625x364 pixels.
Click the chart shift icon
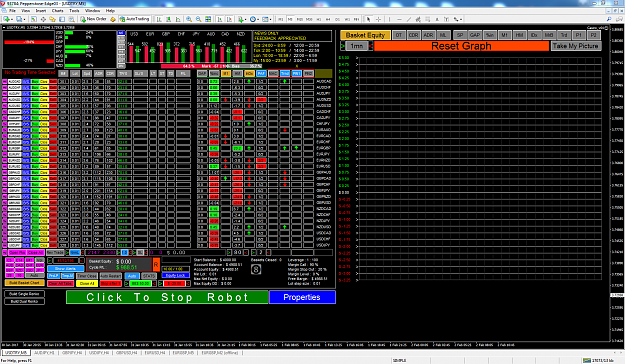[x=229, y=19]
